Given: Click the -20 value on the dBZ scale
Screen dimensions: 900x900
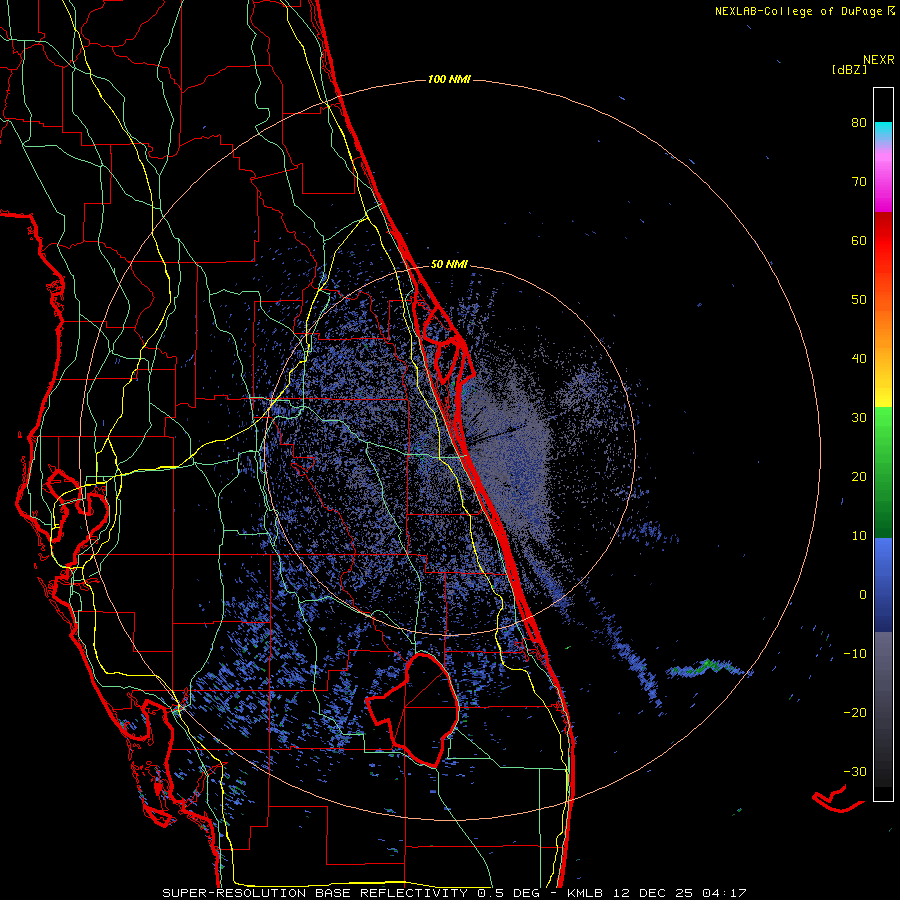Looking at the screenshot, I should (x=855, y=713).
